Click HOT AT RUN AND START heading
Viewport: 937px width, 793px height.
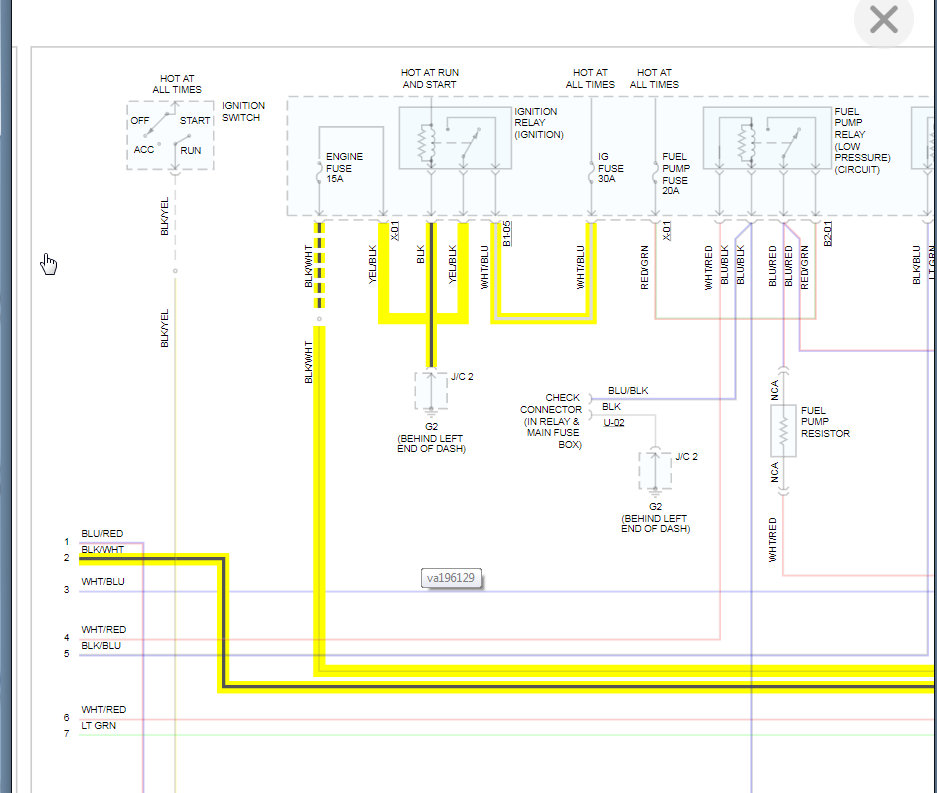coord(430,78)
